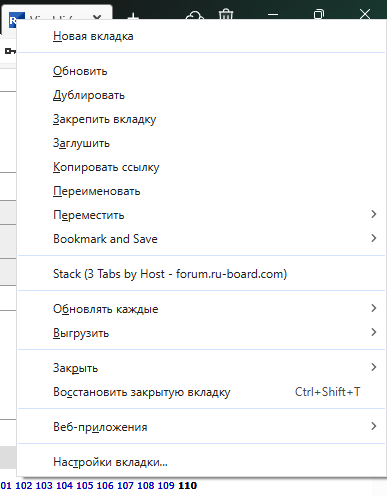Screen dimensions: 387x496
Task: Open forum page 105 link
Action: tap(85, 485)
